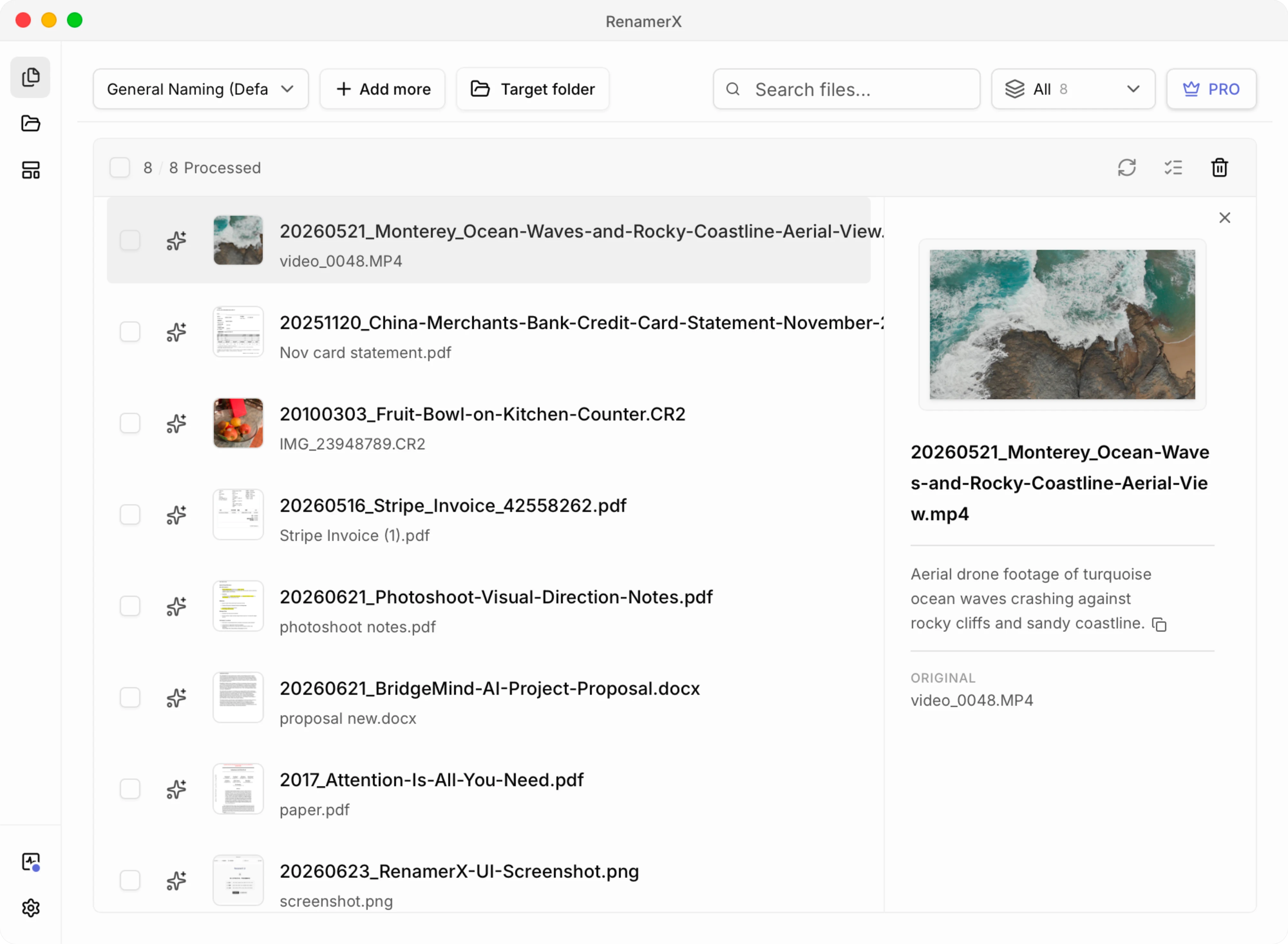The width and height of the screenshot is (1288, 944).
Task: Check the box for photoshoot notes.pdf
Action: coord(130,606)
